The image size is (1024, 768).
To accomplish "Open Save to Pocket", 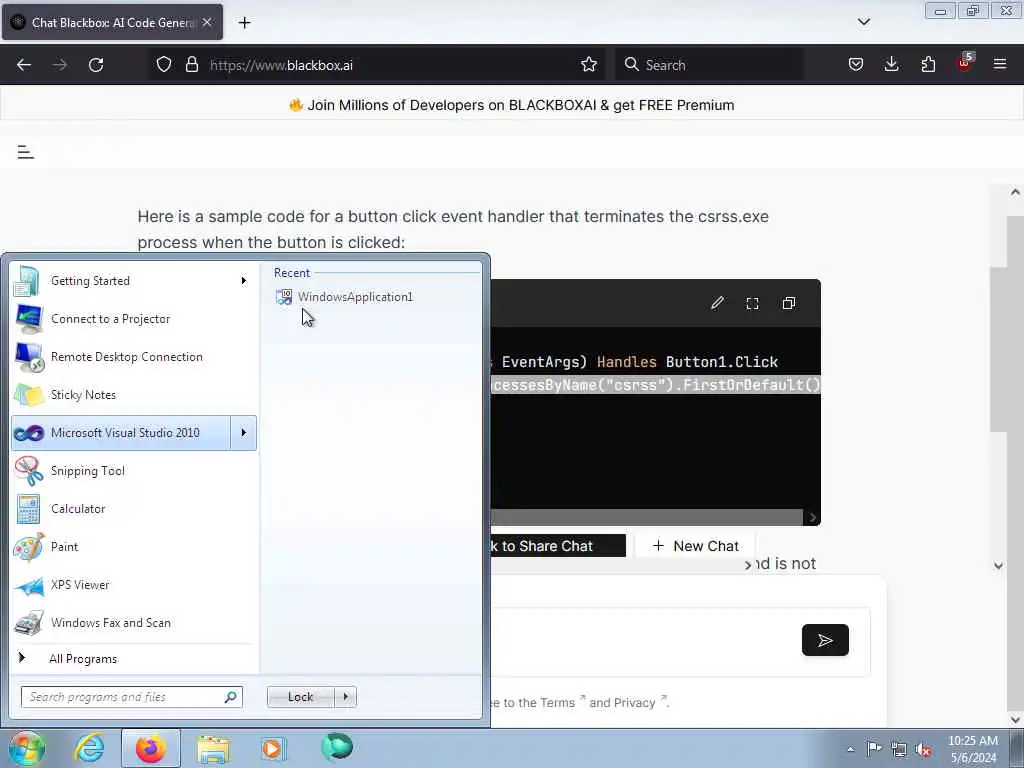I will (x=856, y=65).
